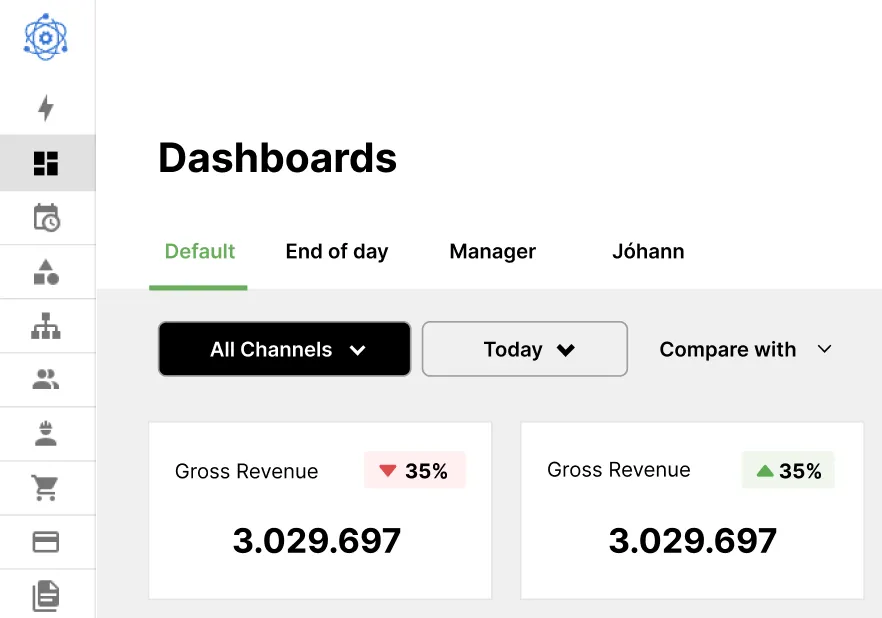Switch to the End of day tab

pos(337,252)
